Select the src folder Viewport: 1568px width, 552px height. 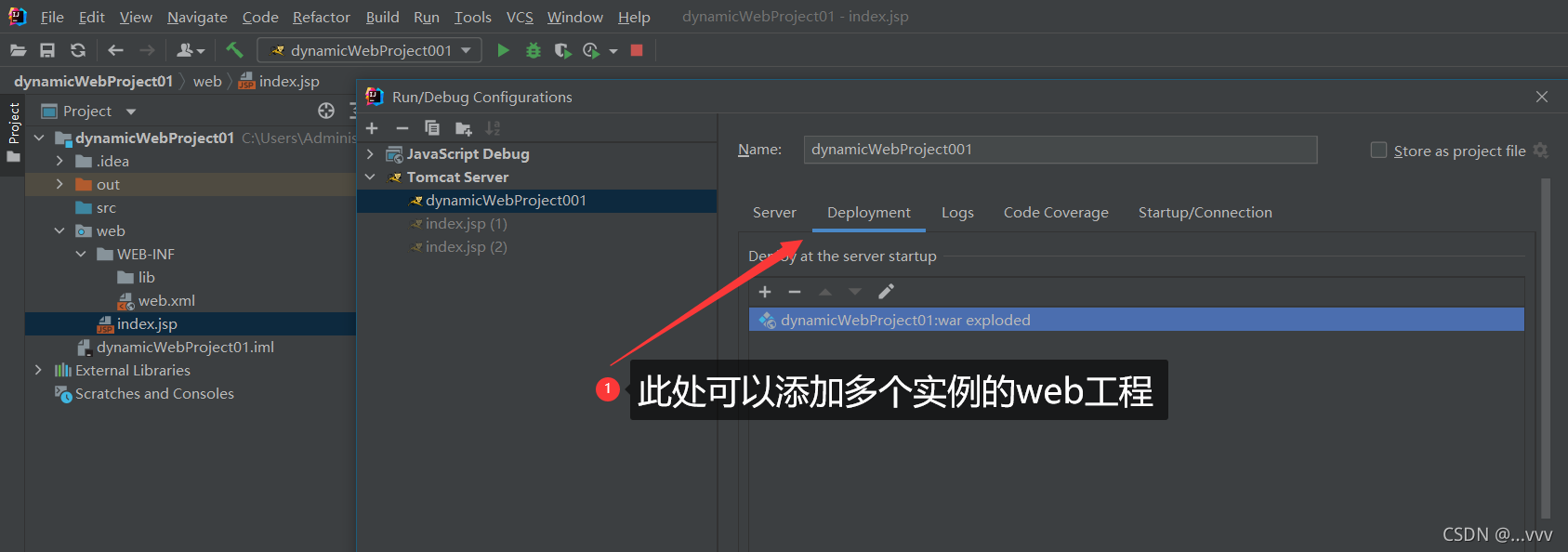(x=97, y=208)
